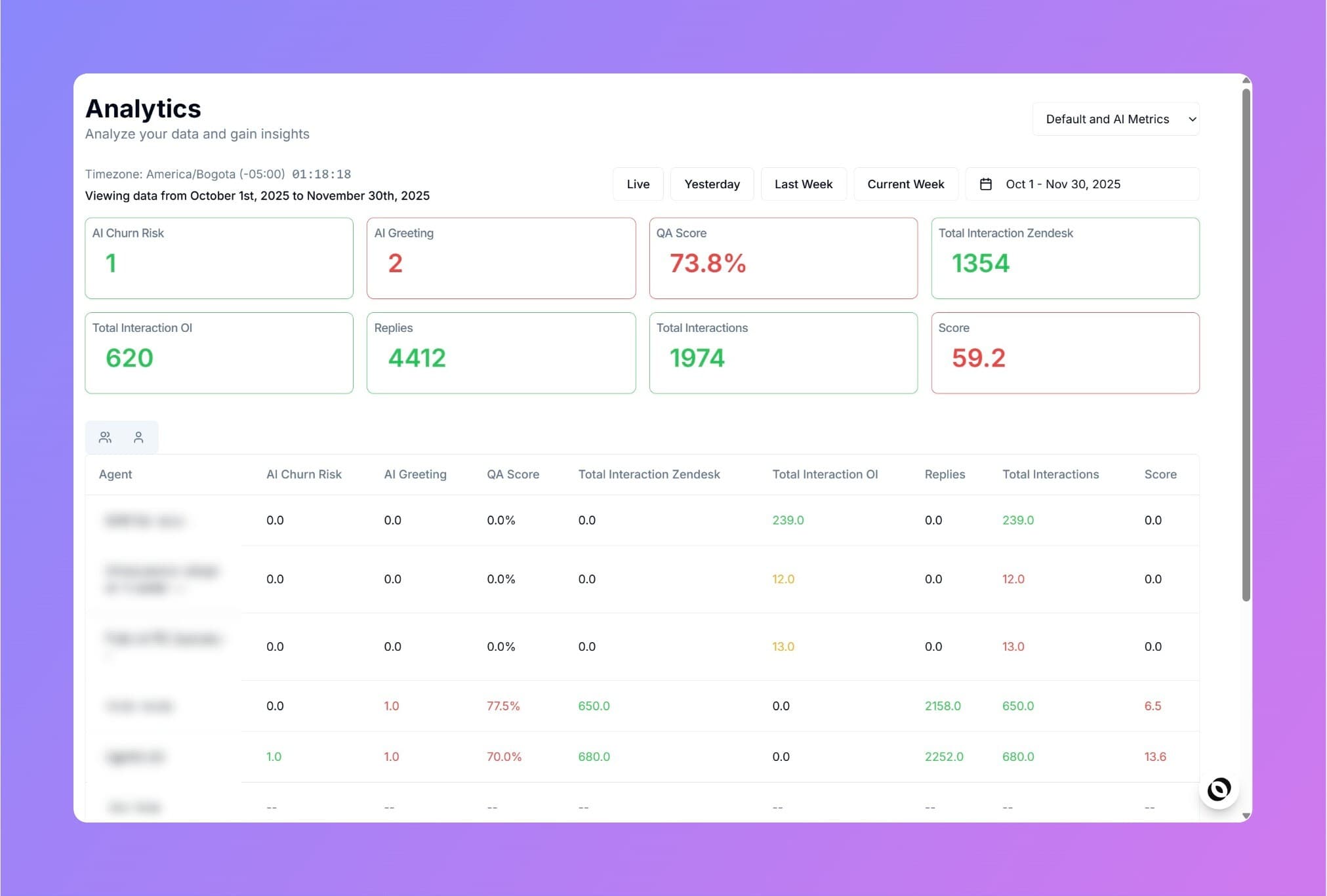Switch to the single agent view icon
The width and height of the screenshot is (1327, 896).
139,437
